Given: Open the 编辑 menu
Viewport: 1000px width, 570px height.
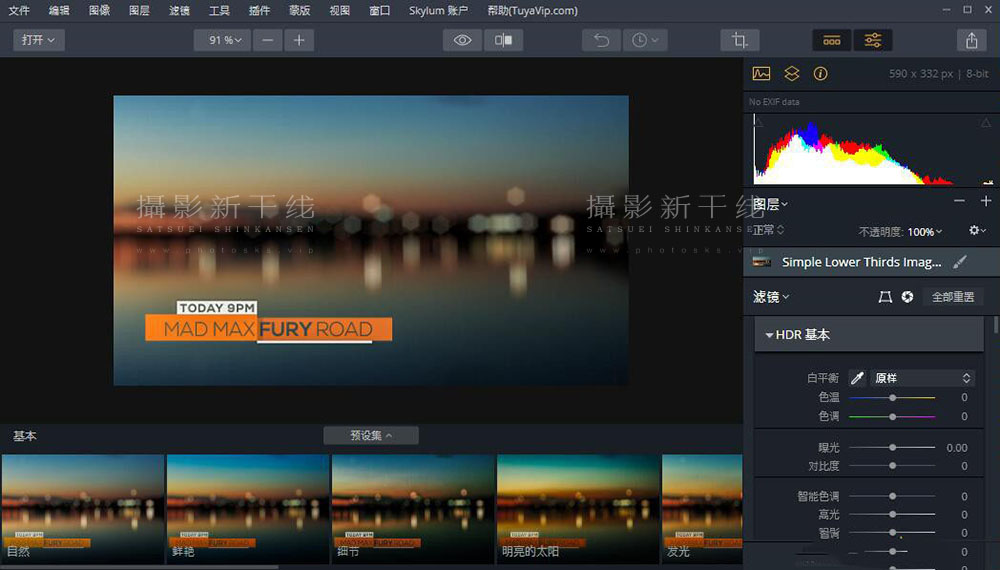Looking at the screenshot, I should point(59,10).
